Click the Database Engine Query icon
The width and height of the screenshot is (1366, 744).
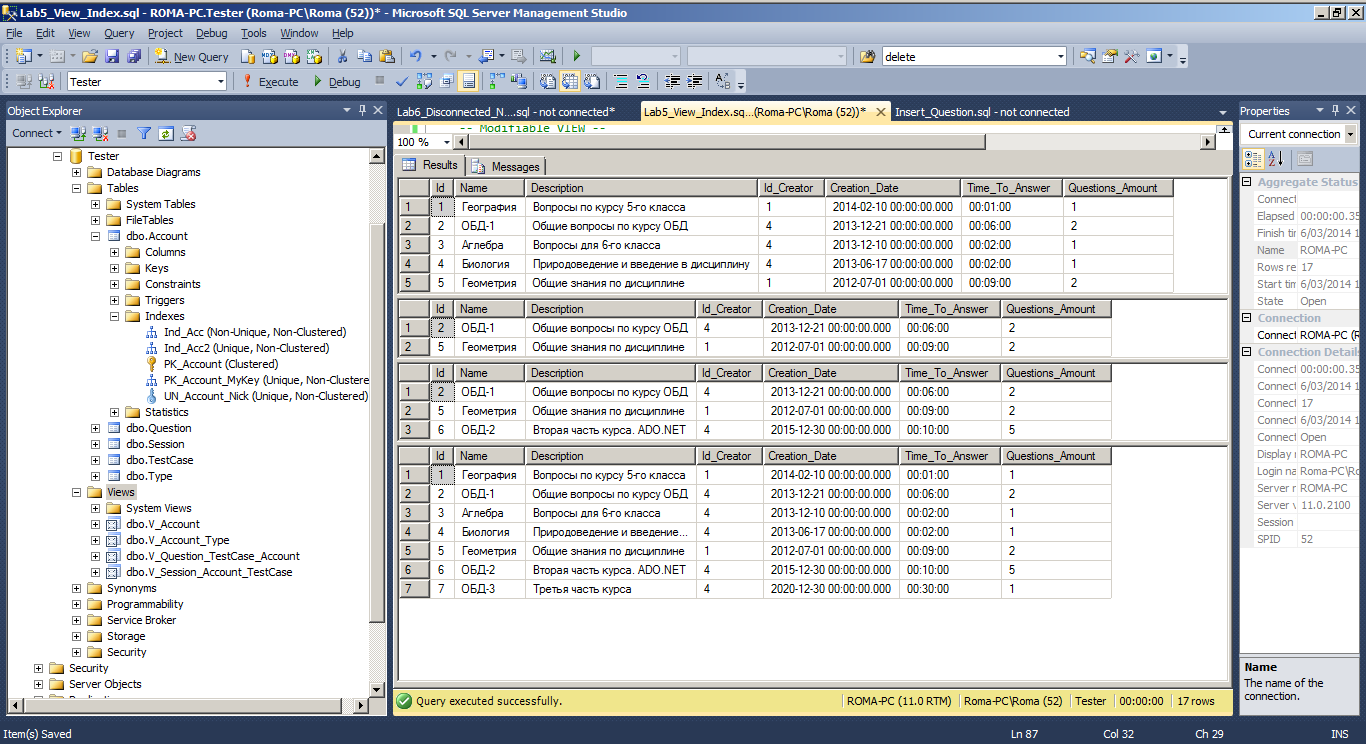pos(248,57)
